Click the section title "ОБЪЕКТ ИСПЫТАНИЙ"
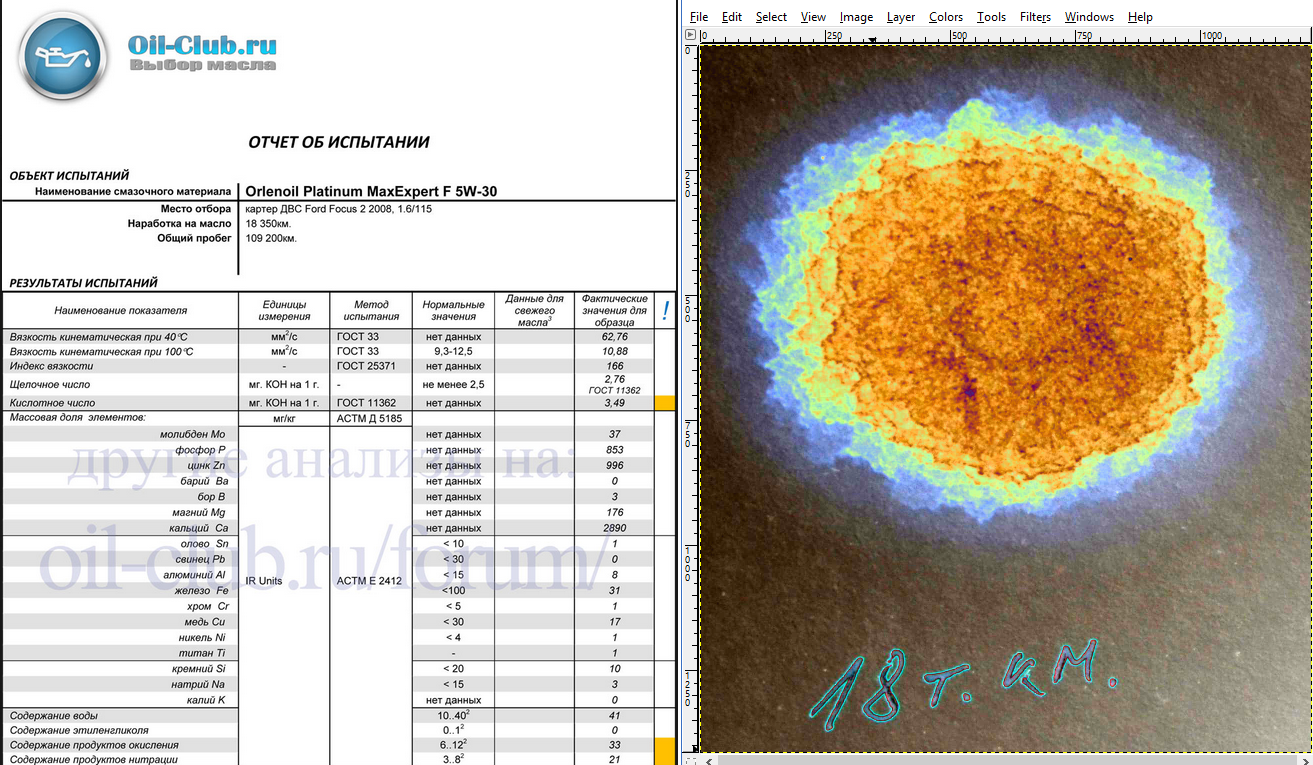The height and width of the screenshot is (765, 1313). point(69,175)
